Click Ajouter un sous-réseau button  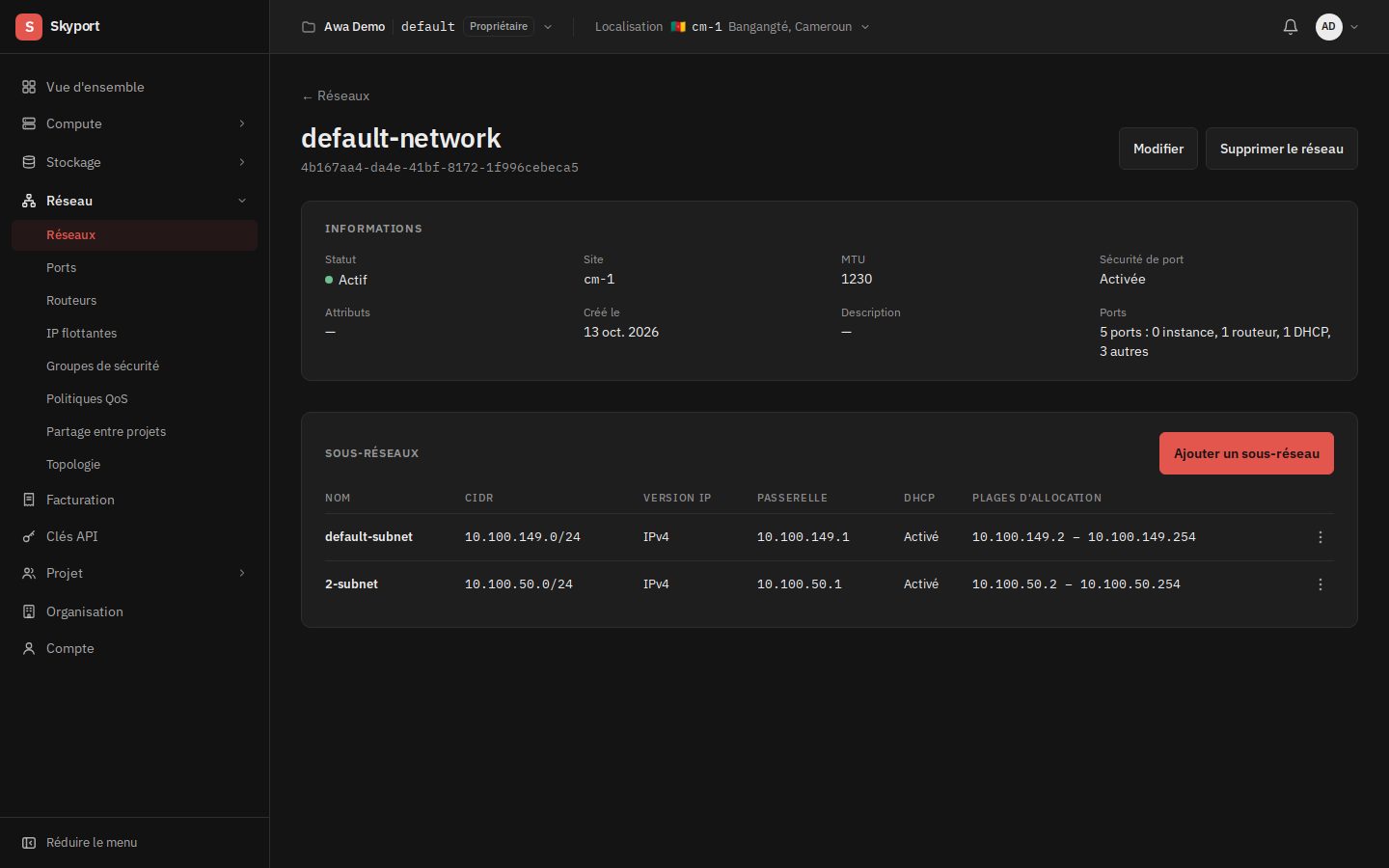click(1246, 453)
